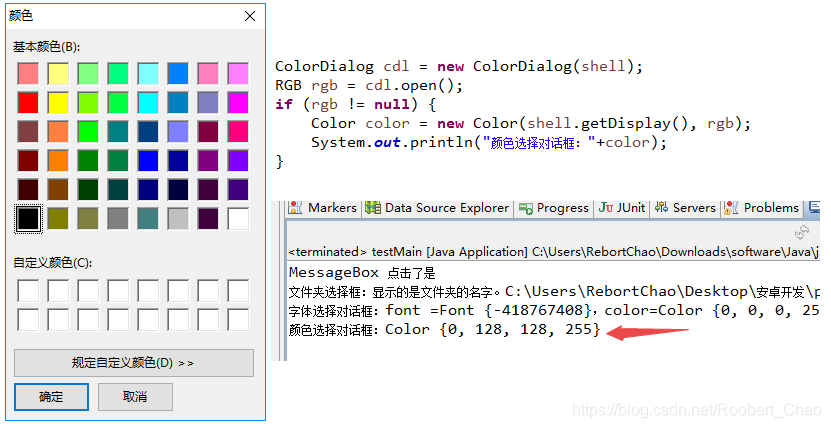
Task: Click the grayed link icon in console toolbar
Action: [802, 232]
